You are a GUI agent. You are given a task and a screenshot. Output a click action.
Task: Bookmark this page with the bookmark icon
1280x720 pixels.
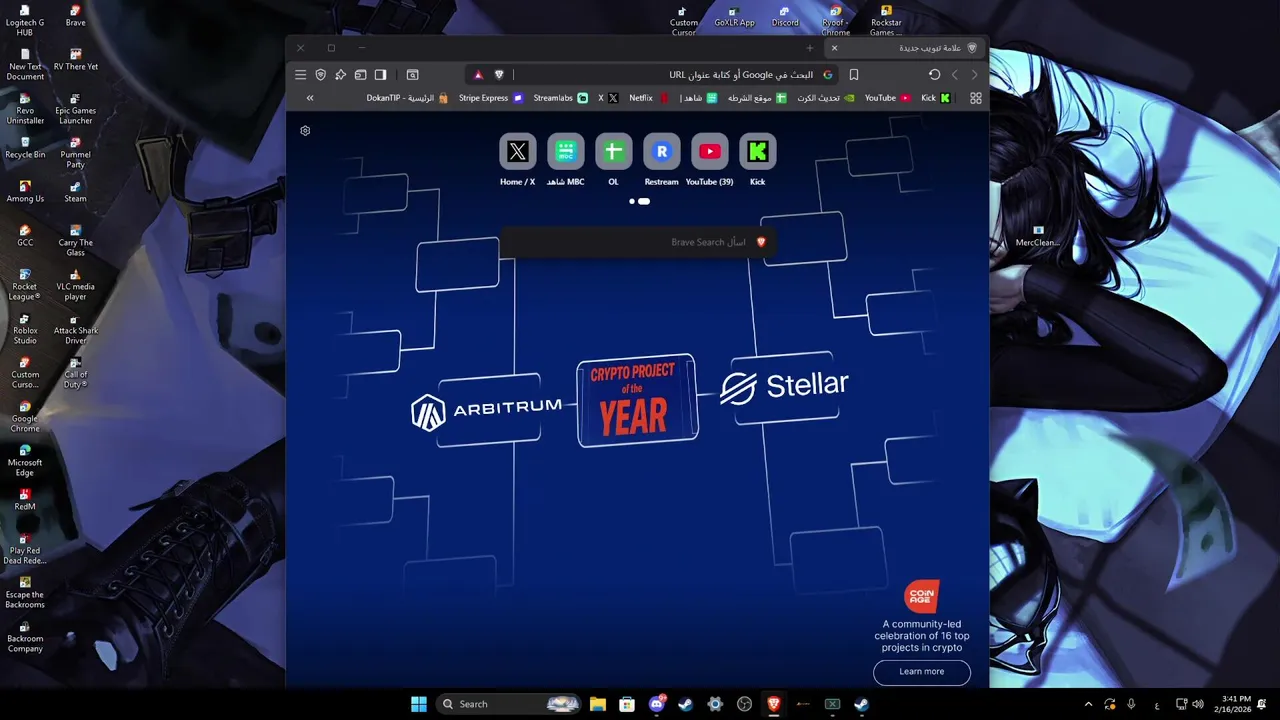point(854,75)
